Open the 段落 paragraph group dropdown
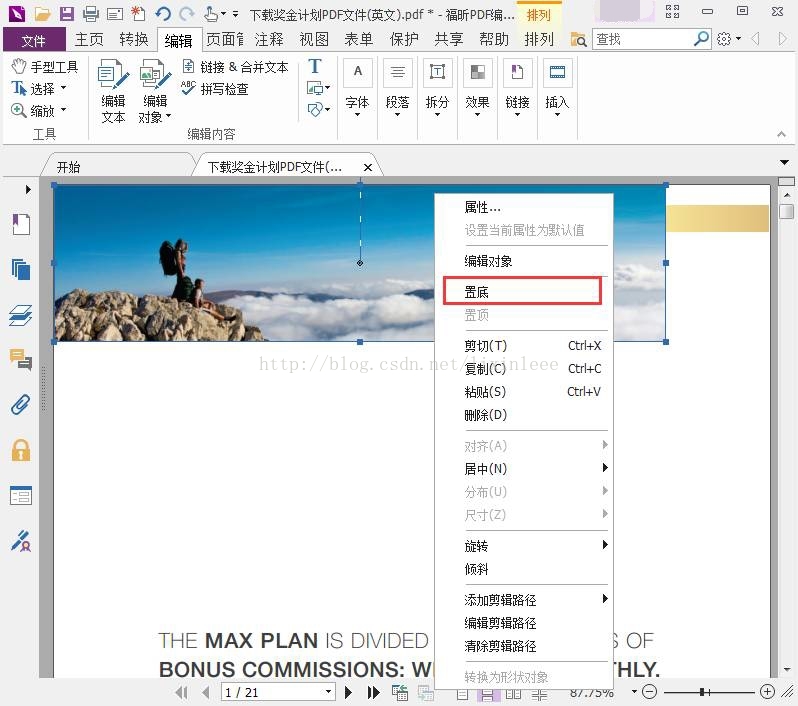 tap(397, 88)
